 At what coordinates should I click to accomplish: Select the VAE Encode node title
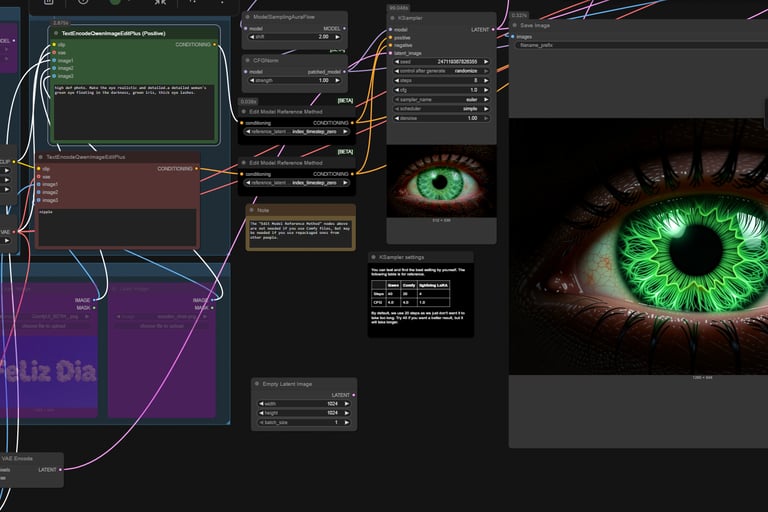pyautogui.click(x=17, y=459)
